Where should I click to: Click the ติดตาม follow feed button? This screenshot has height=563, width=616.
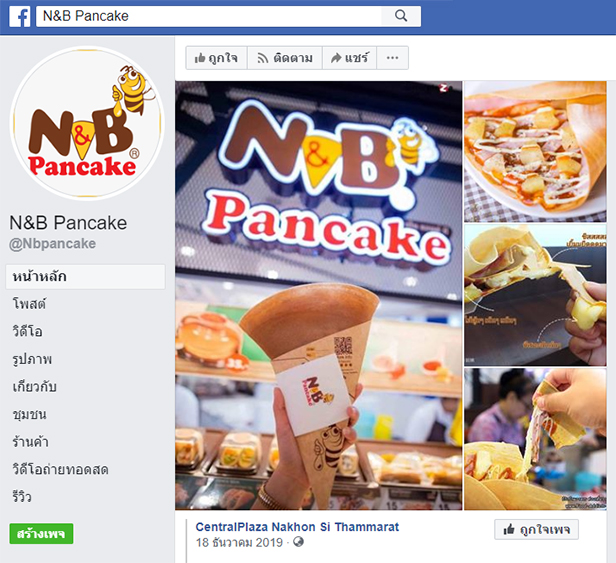(x=285, y=58)
